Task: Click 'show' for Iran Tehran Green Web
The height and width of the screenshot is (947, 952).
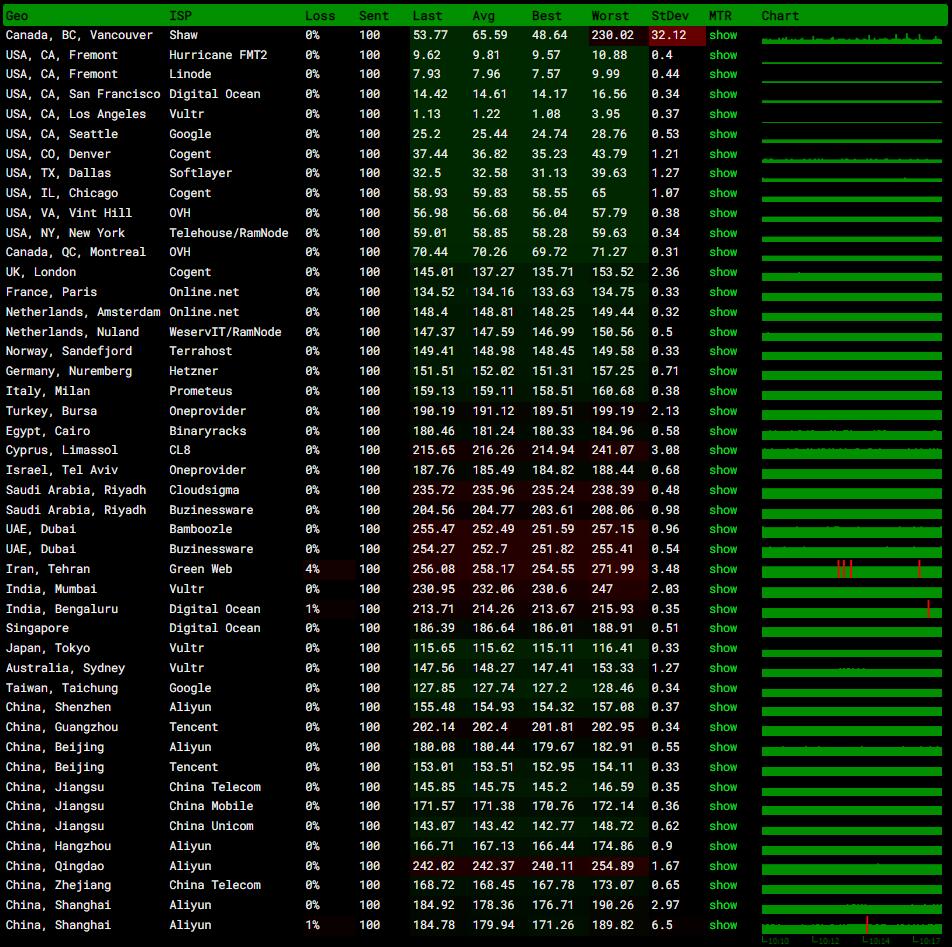Action: pyautogui.click(x=723, y=569)
